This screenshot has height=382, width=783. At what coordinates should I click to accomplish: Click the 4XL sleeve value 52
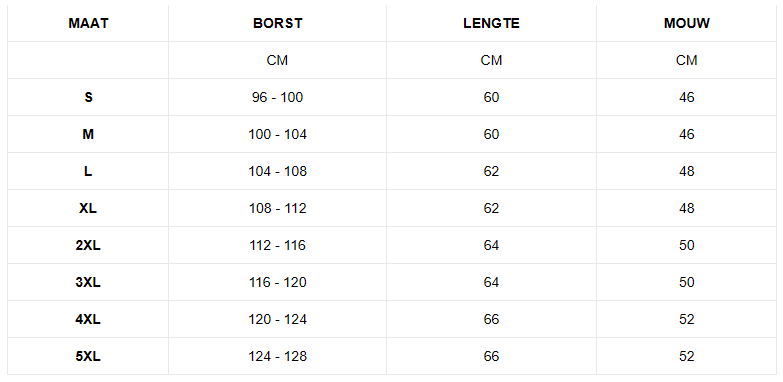coord(687,319)
